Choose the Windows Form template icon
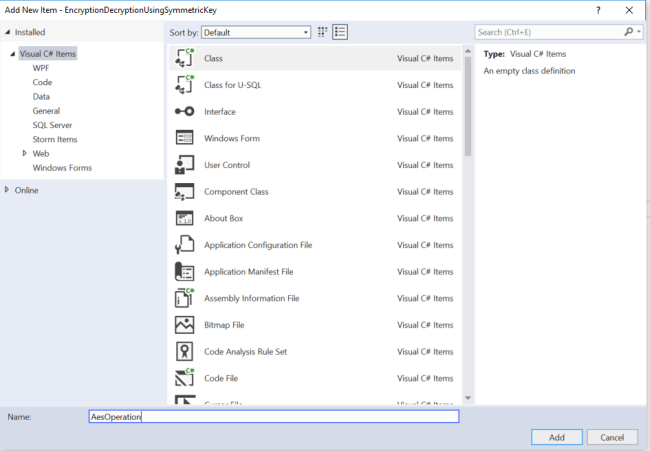Screen dimensions: 650x451 click(184, 138)
